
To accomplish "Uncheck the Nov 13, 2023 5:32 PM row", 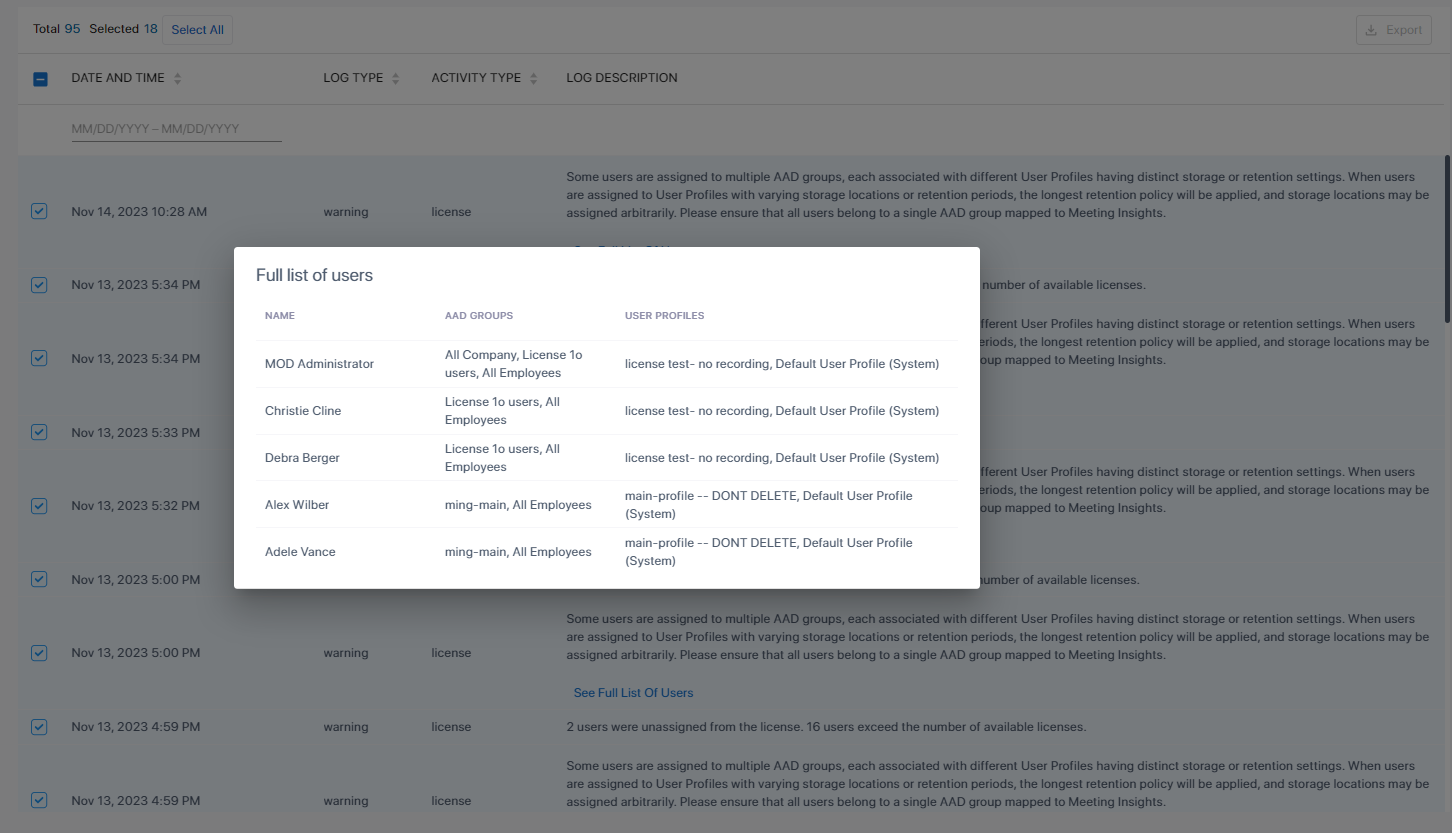I will [39, 506].
